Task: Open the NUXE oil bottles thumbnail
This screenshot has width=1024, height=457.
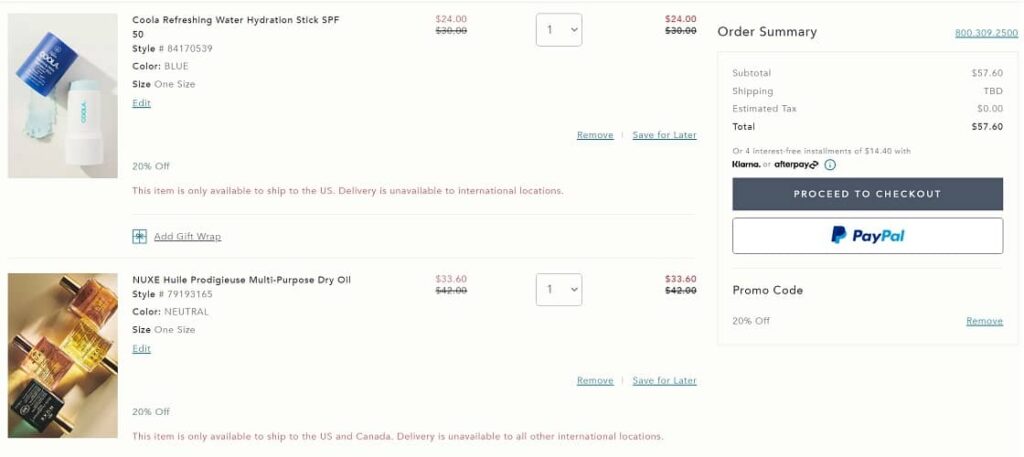Action: pos(62,355)
